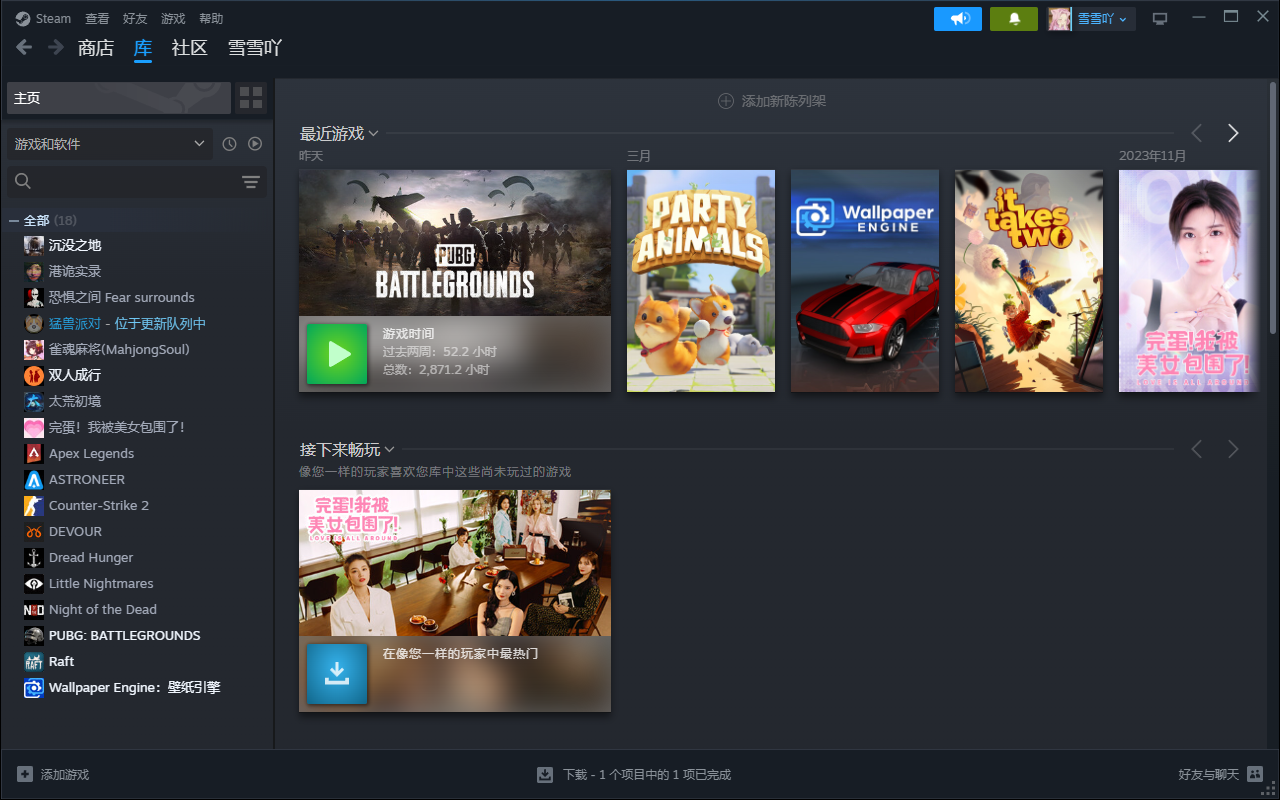Screen dimensions: 1280x800
Task: Start PUBG with the green play button
Action: [337, 353]
